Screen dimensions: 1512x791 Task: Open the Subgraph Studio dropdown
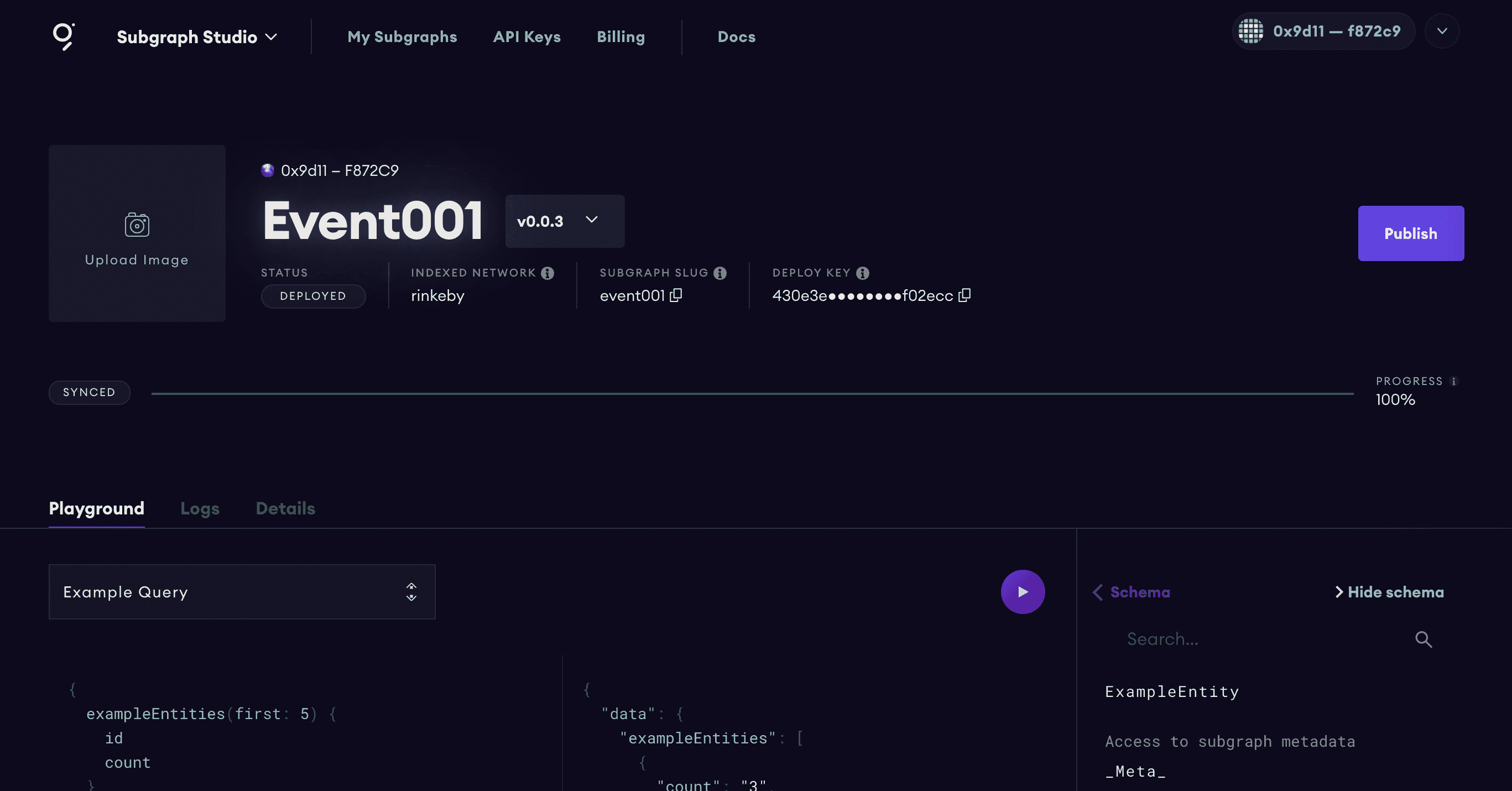point(197,37)
